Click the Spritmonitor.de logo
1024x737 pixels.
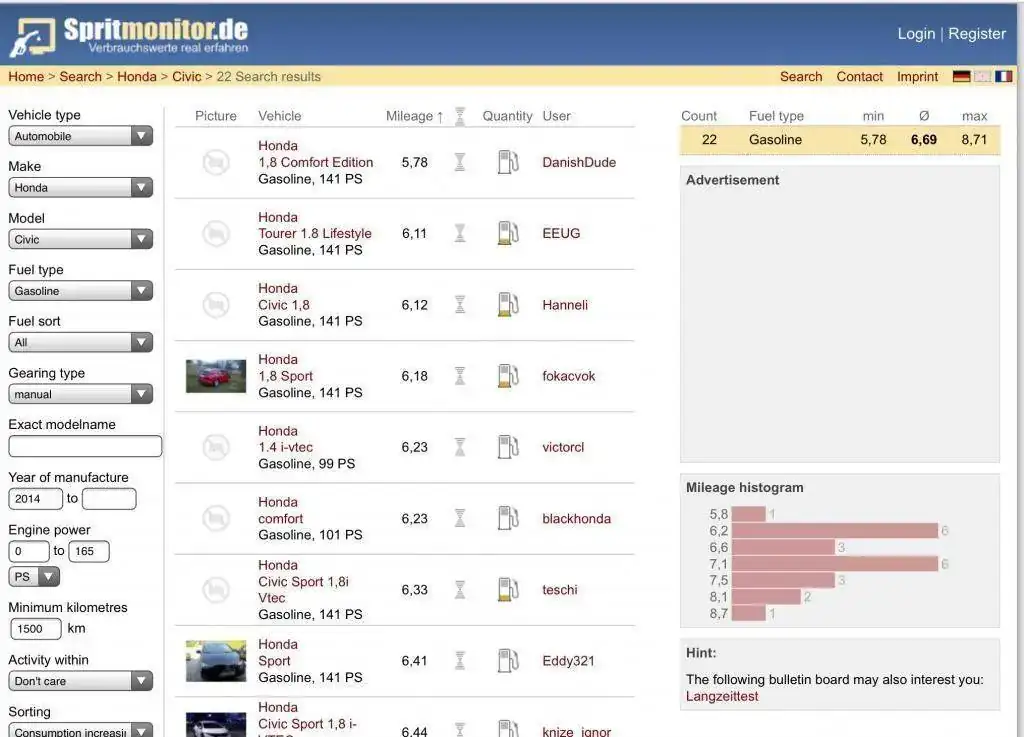click(130, 35)
